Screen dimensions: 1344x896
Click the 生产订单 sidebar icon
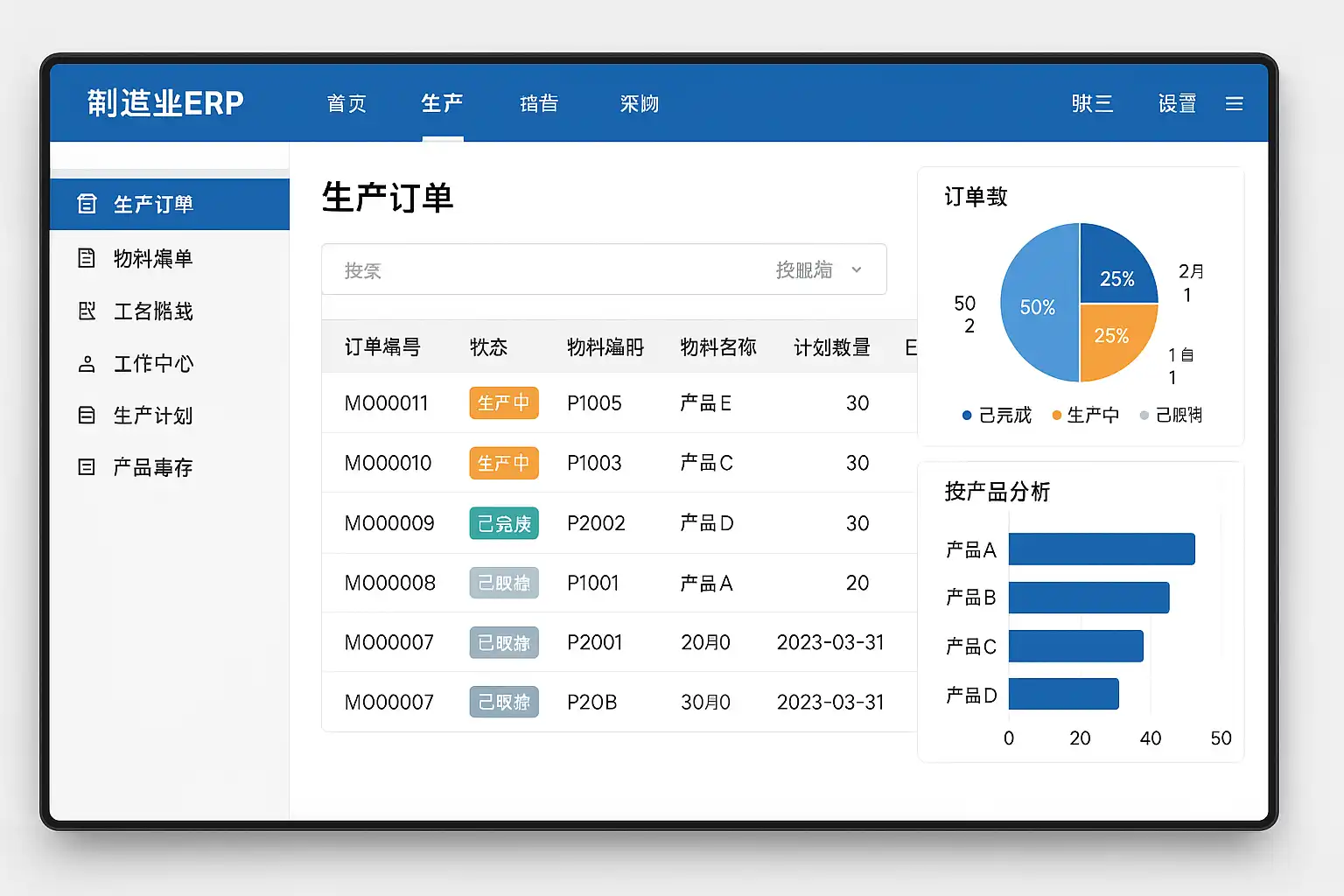click(87, 204)
